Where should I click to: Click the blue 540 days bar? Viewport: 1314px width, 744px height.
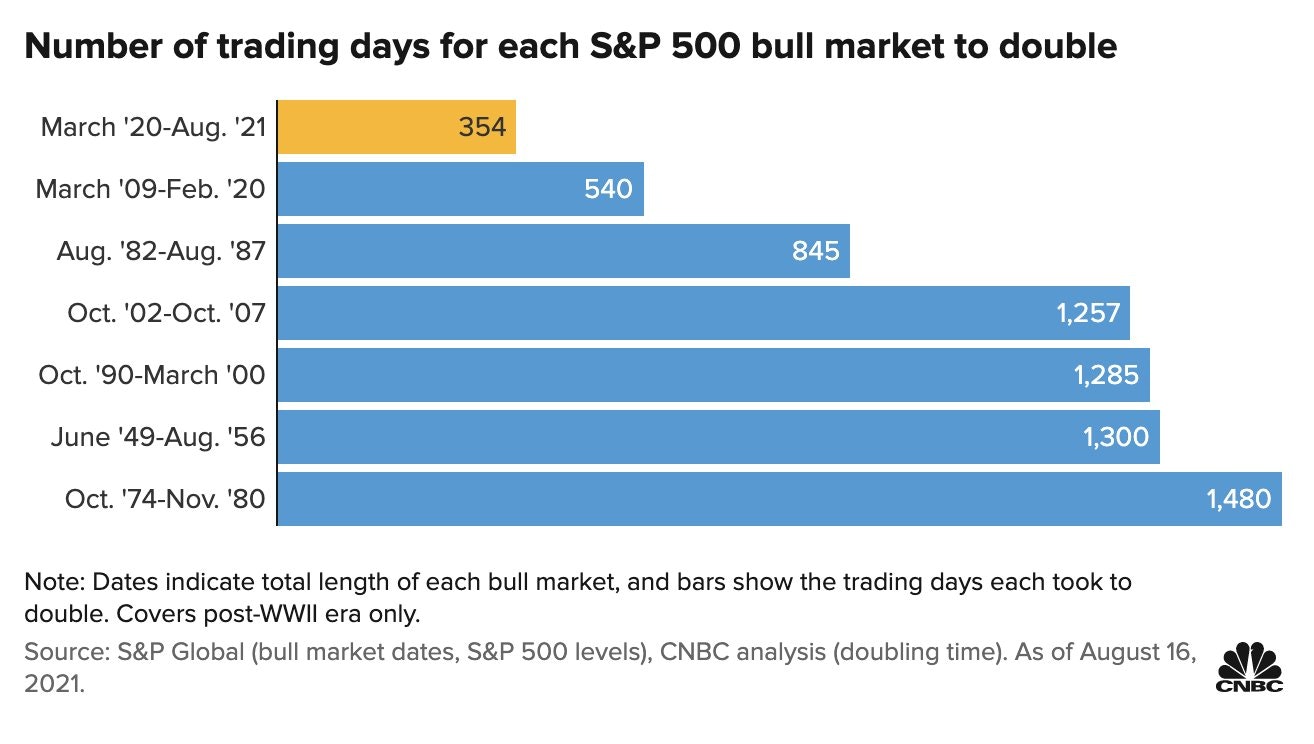(x=461, y=189)
